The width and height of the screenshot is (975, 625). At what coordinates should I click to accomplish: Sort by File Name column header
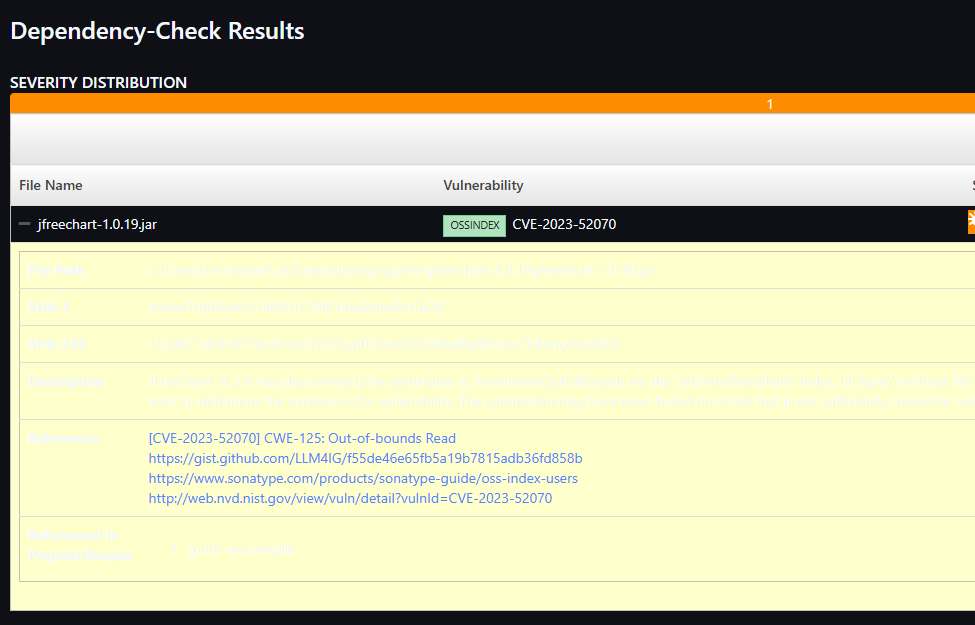click(x=51, y=185)
